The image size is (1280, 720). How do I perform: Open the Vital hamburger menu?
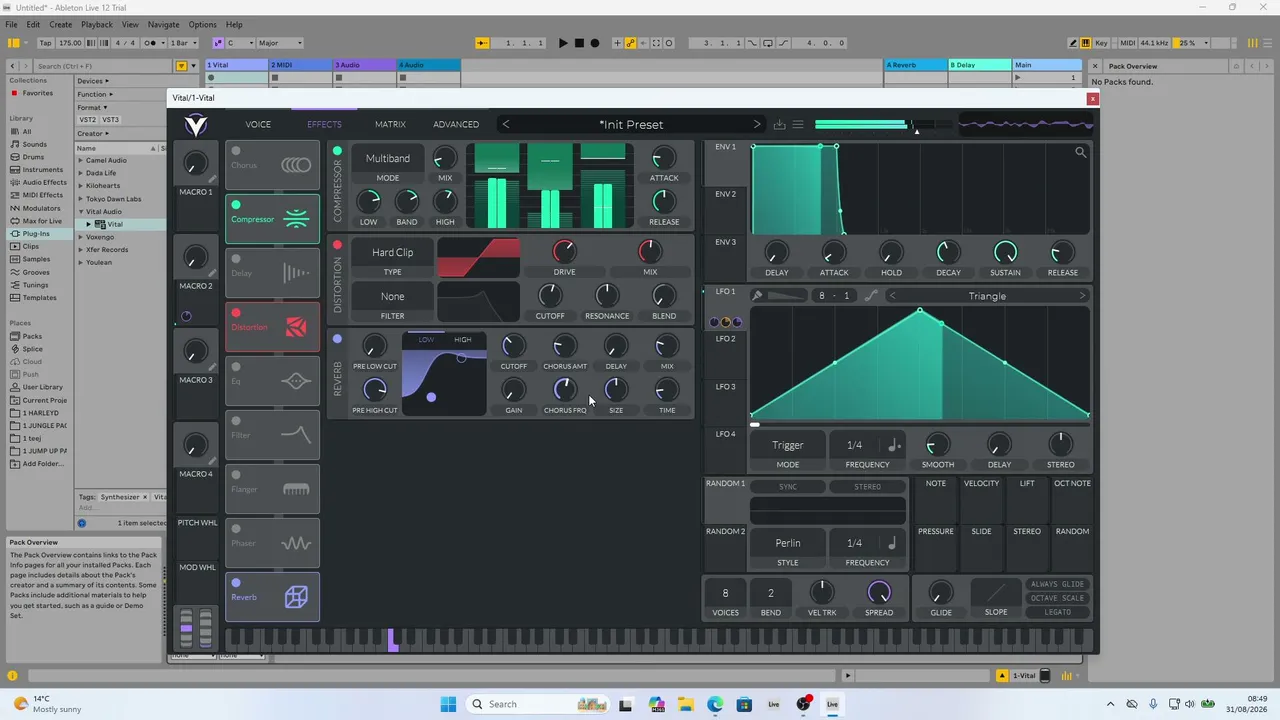point(798,124)
